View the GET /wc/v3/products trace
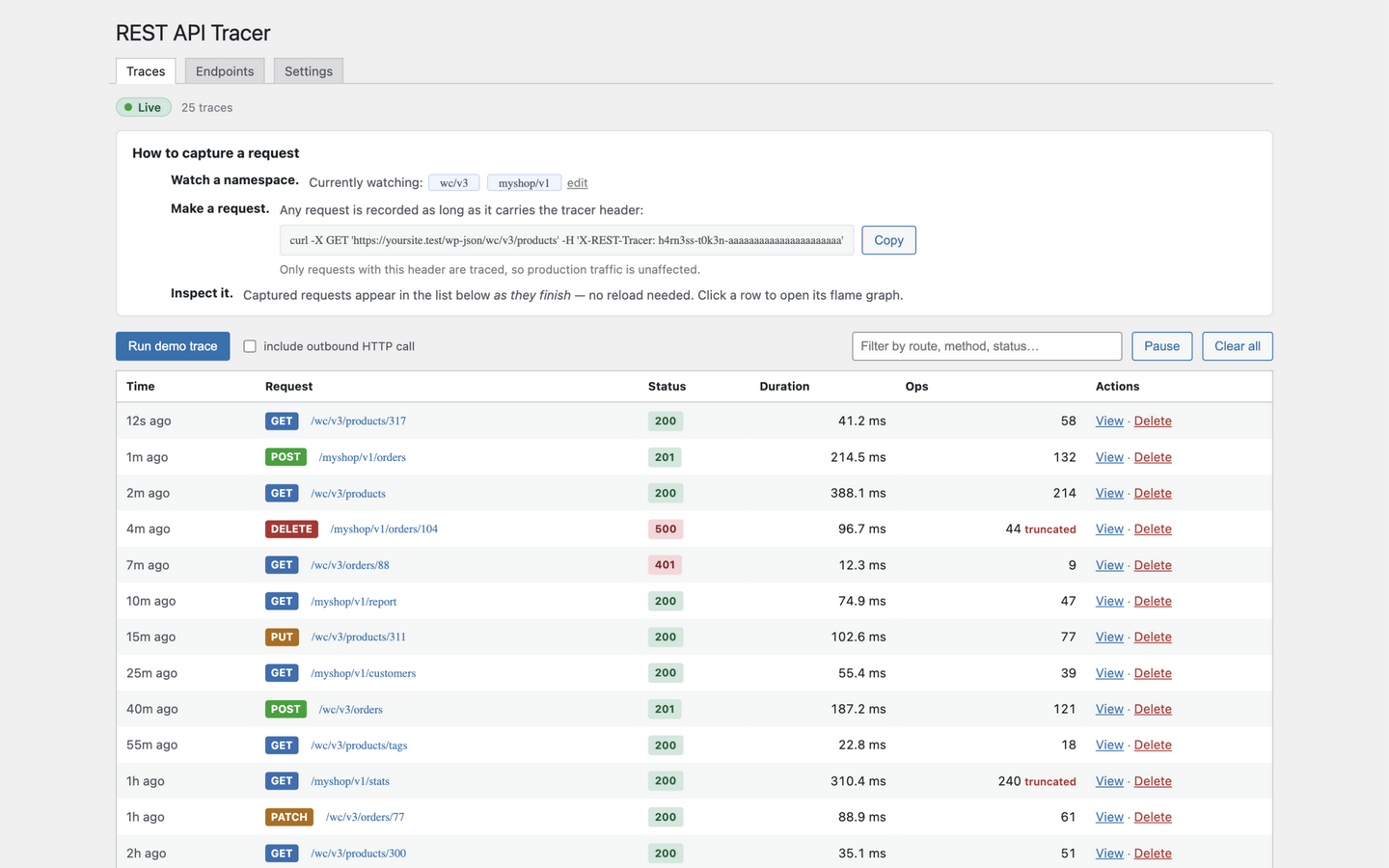Image resolution: width=1389 pixels, height=868 pixels. (x=1109, y=493)
